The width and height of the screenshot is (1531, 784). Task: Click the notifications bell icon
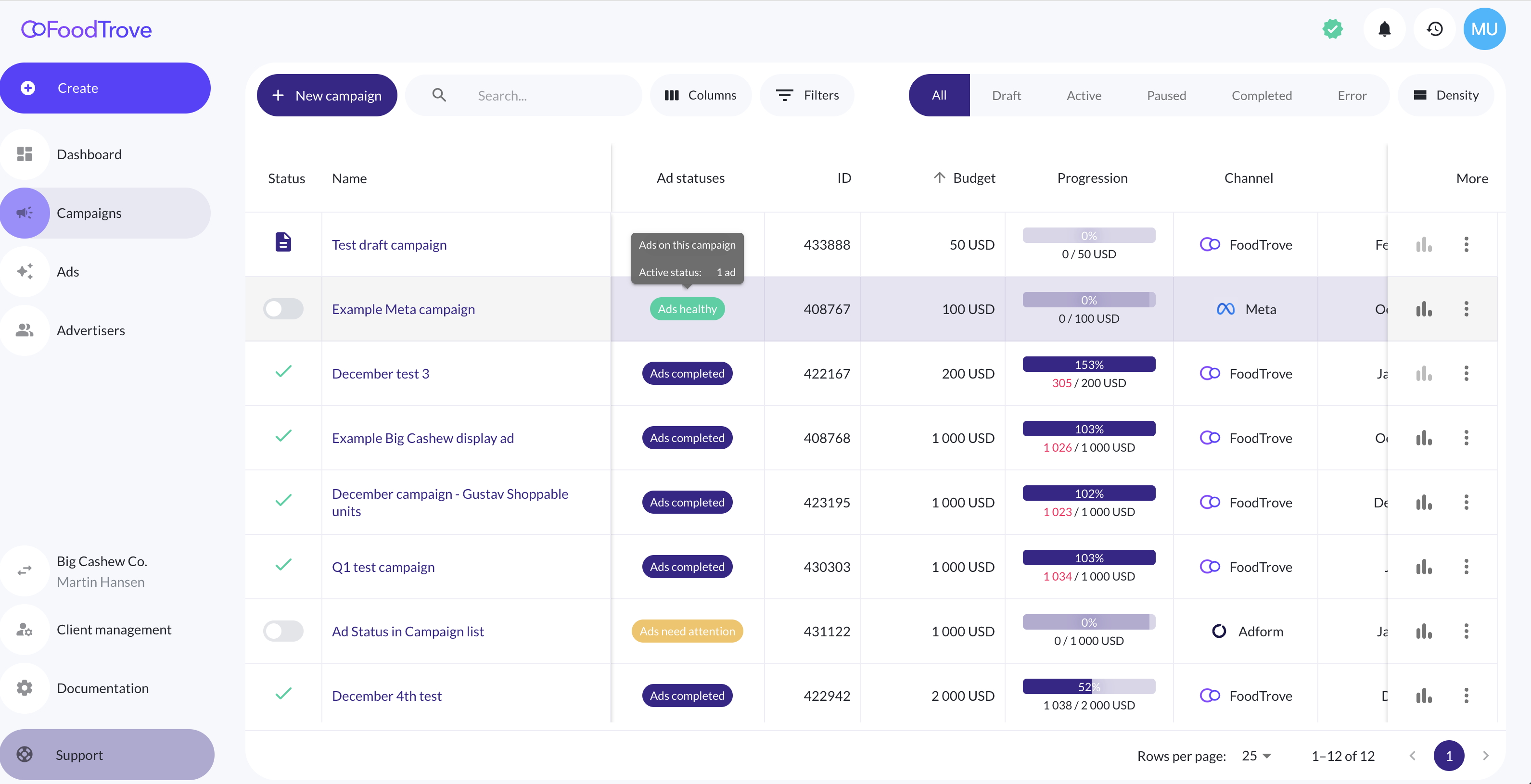click(x=1384, y=29)
